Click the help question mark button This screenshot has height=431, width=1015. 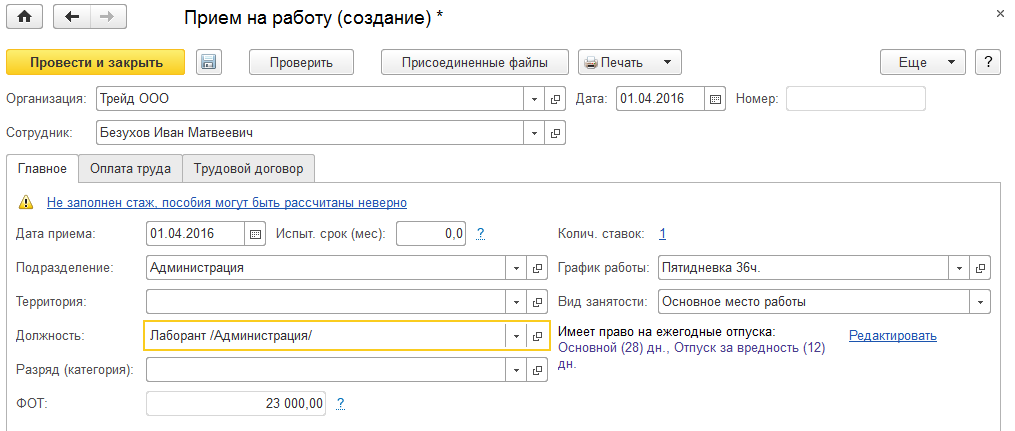(988, 62)
